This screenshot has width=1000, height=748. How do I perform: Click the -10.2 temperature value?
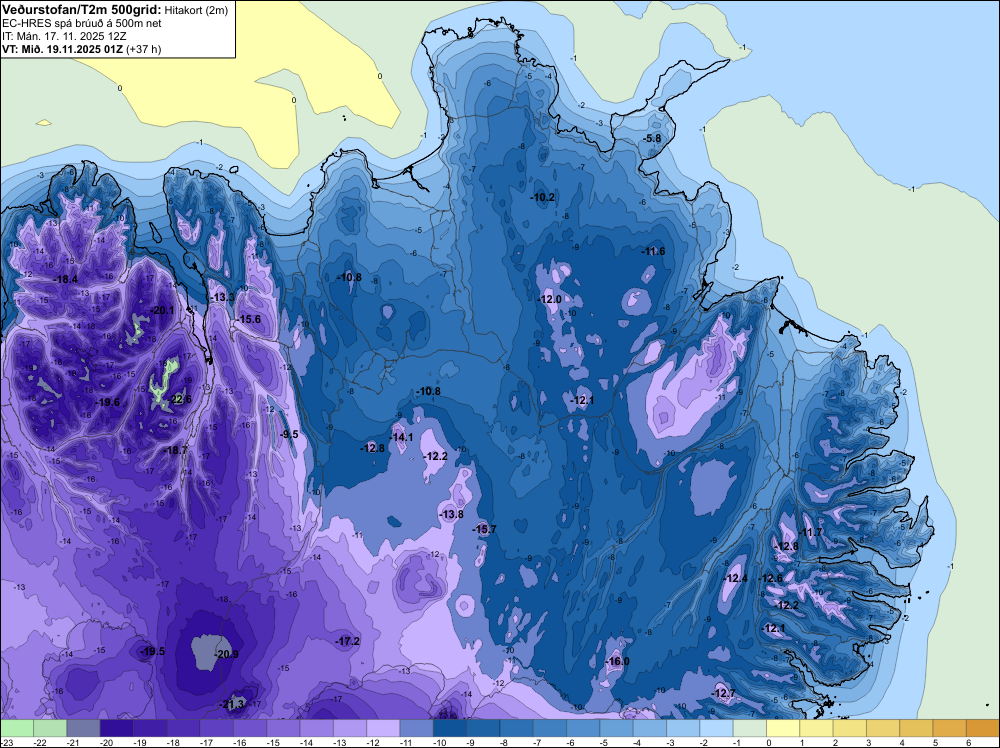coord(543,198)
